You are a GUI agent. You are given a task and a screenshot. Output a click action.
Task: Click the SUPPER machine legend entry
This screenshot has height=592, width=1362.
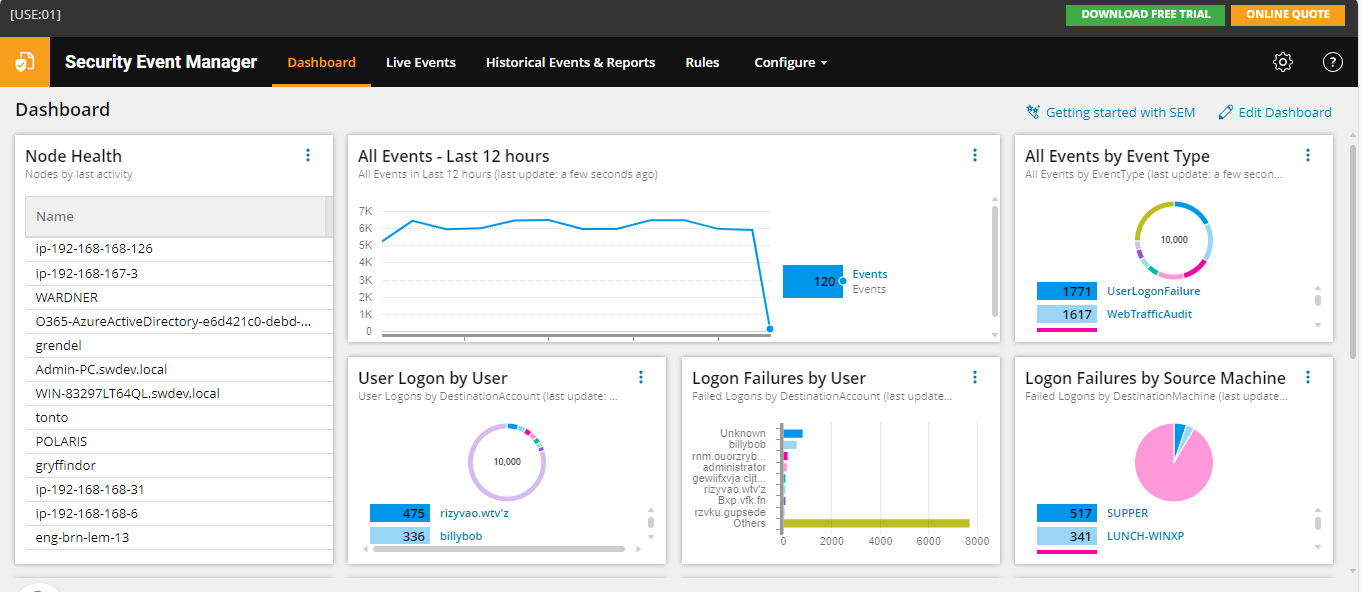[x=1128, y=513]
